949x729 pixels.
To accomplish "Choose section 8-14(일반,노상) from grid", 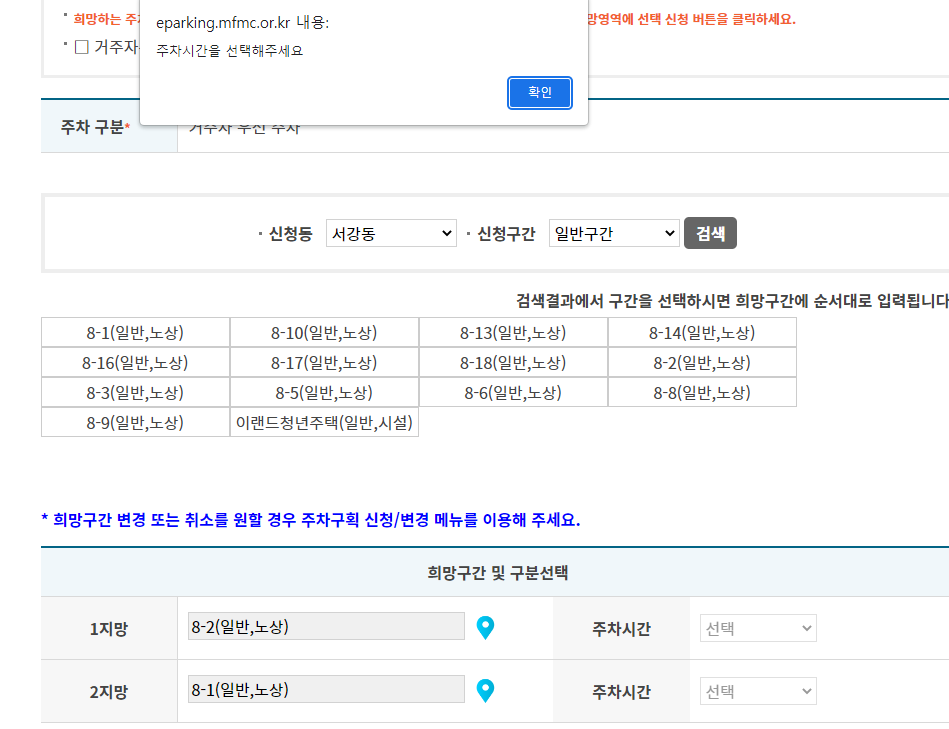I will tap(702, 333).
